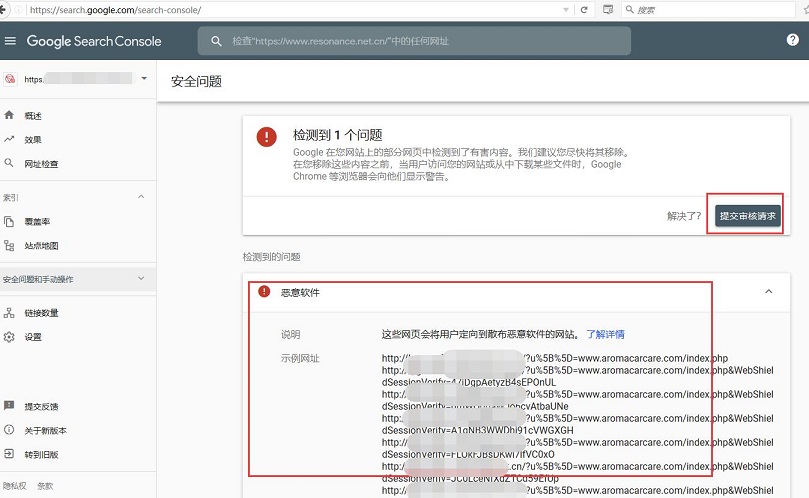Click the red alert icon beside 检测到 1 个问题

pos(266,137)
